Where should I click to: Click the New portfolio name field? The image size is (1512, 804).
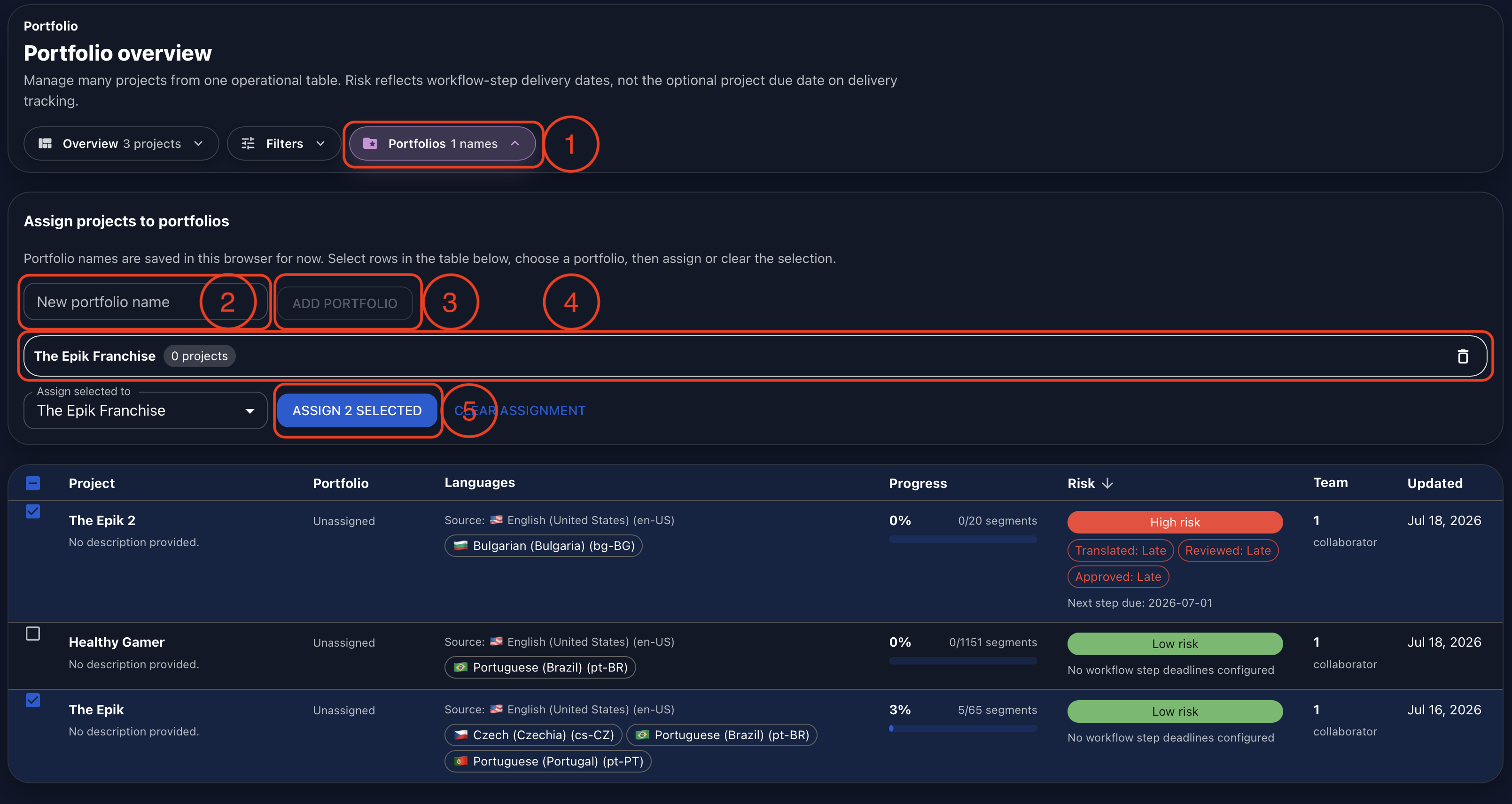[x=146, y=302]
